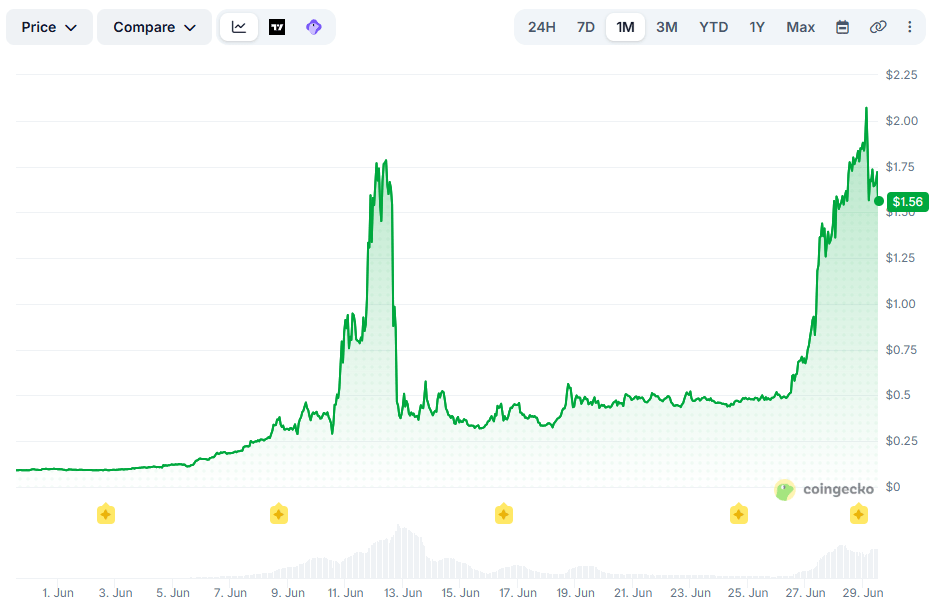932x606 pixels.
Task: Switch to the line chart view icon
Action: 238,27
